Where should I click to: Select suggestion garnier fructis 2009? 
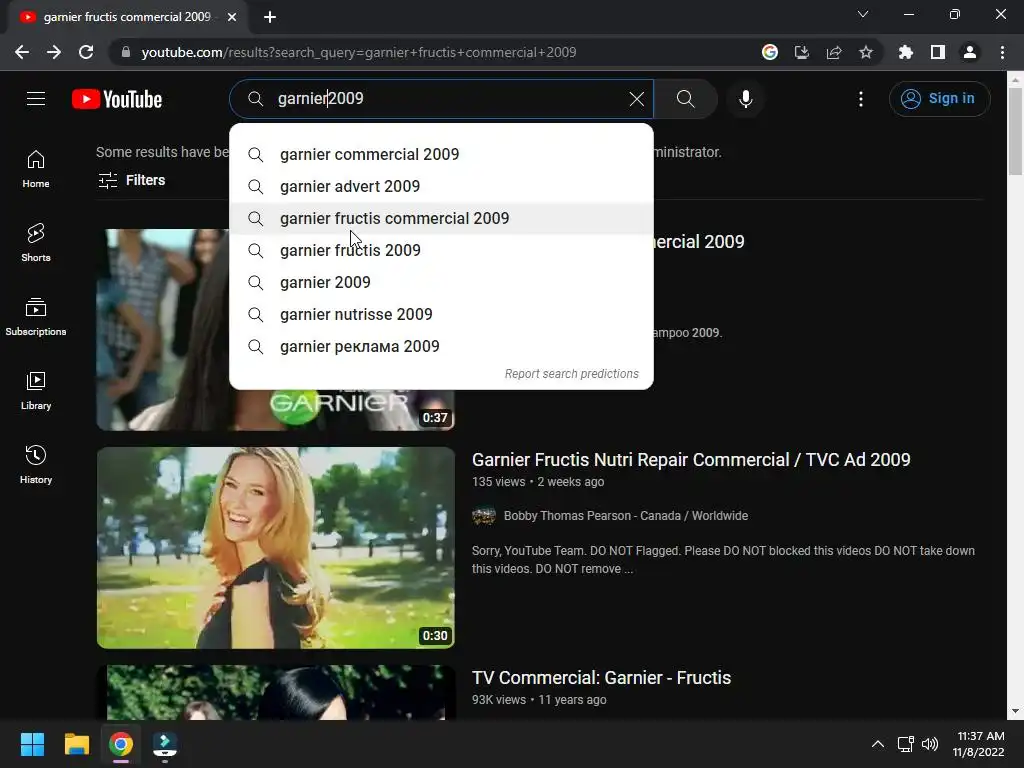tap(441, 251)
